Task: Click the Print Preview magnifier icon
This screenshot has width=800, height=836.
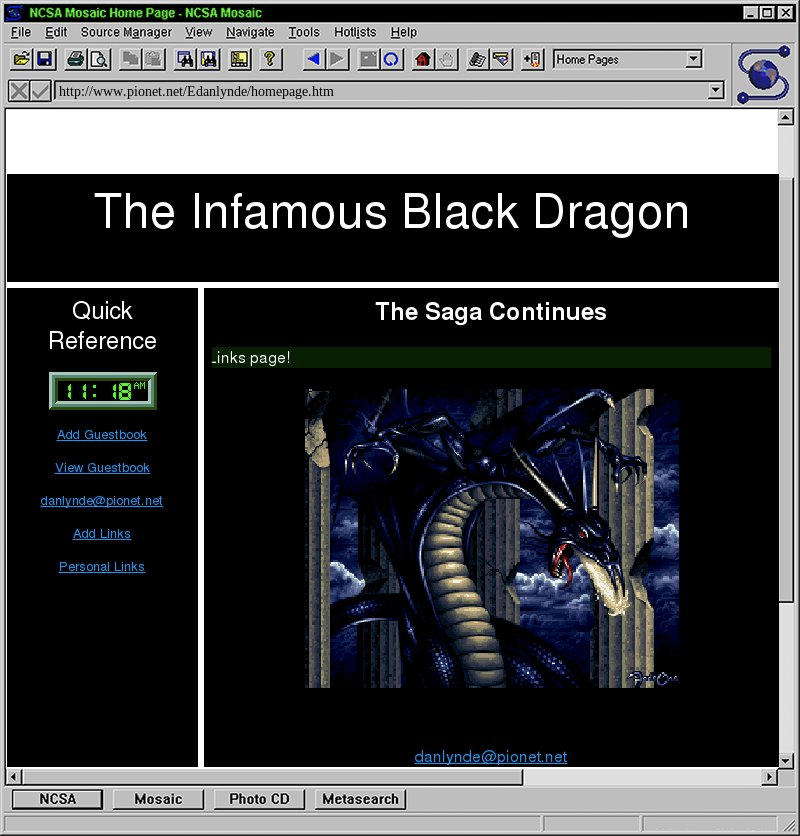Action: coord(99,60)
